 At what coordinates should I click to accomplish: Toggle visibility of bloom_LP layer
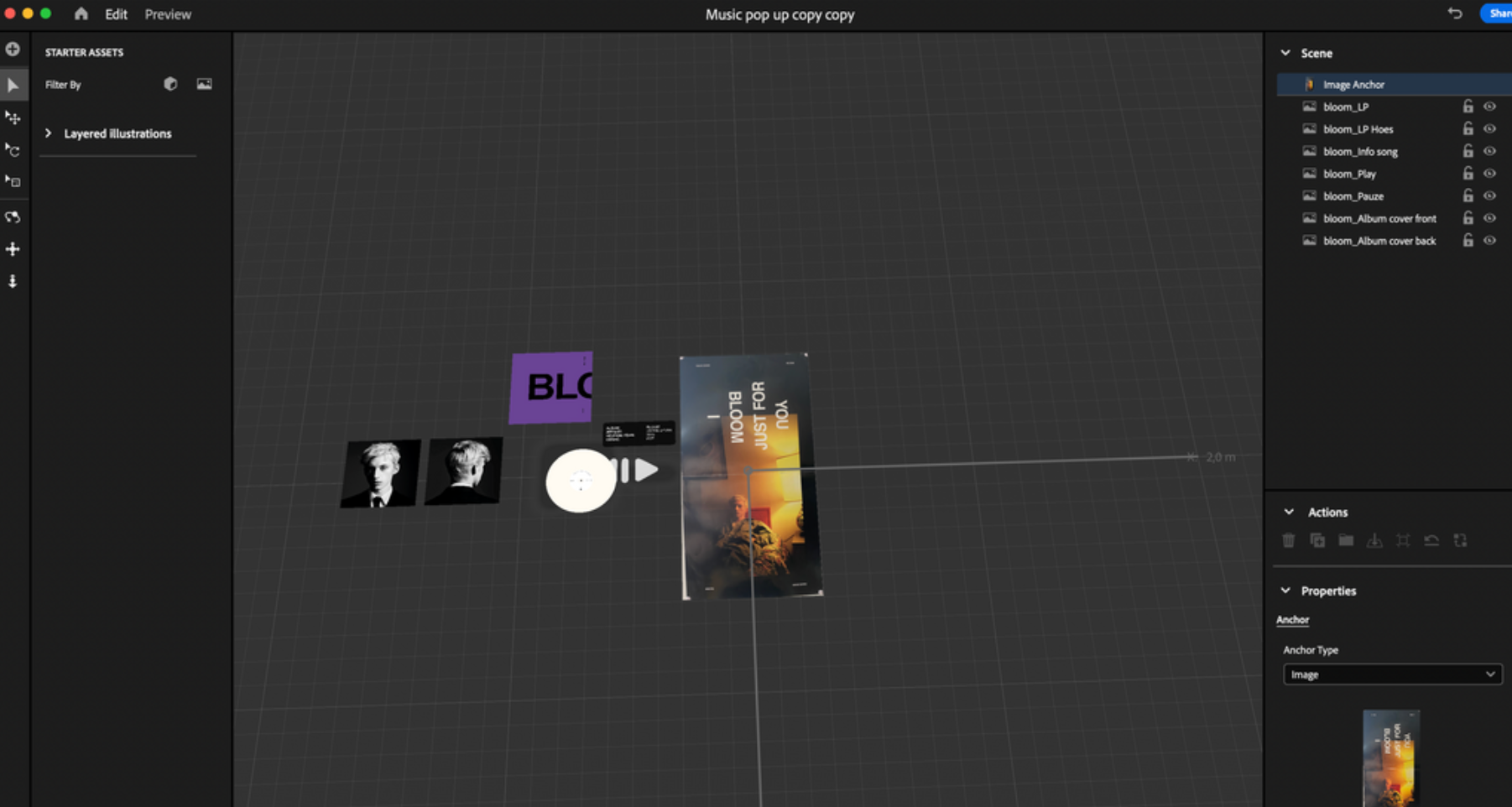[x=1489, y=107]
